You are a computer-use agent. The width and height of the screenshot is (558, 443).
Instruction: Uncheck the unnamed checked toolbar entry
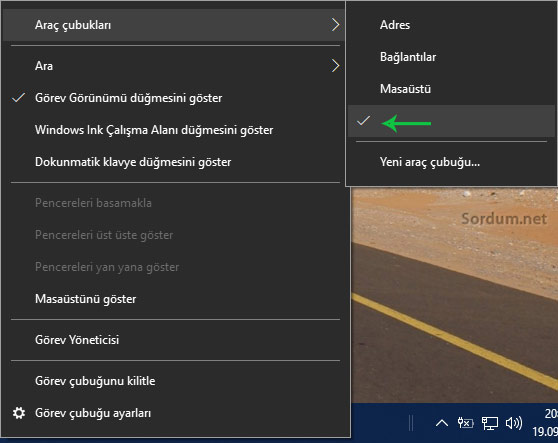pos(451,121)
